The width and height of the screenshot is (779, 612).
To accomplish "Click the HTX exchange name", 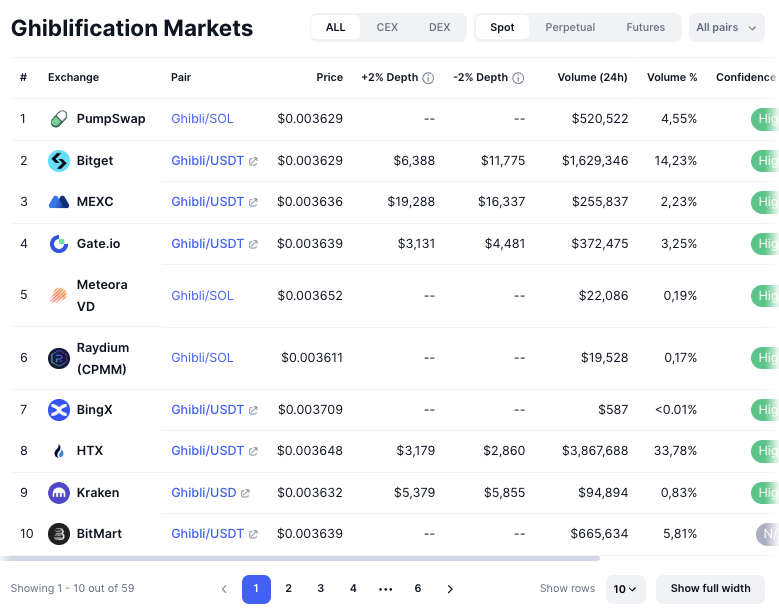I will coord(90,451).
